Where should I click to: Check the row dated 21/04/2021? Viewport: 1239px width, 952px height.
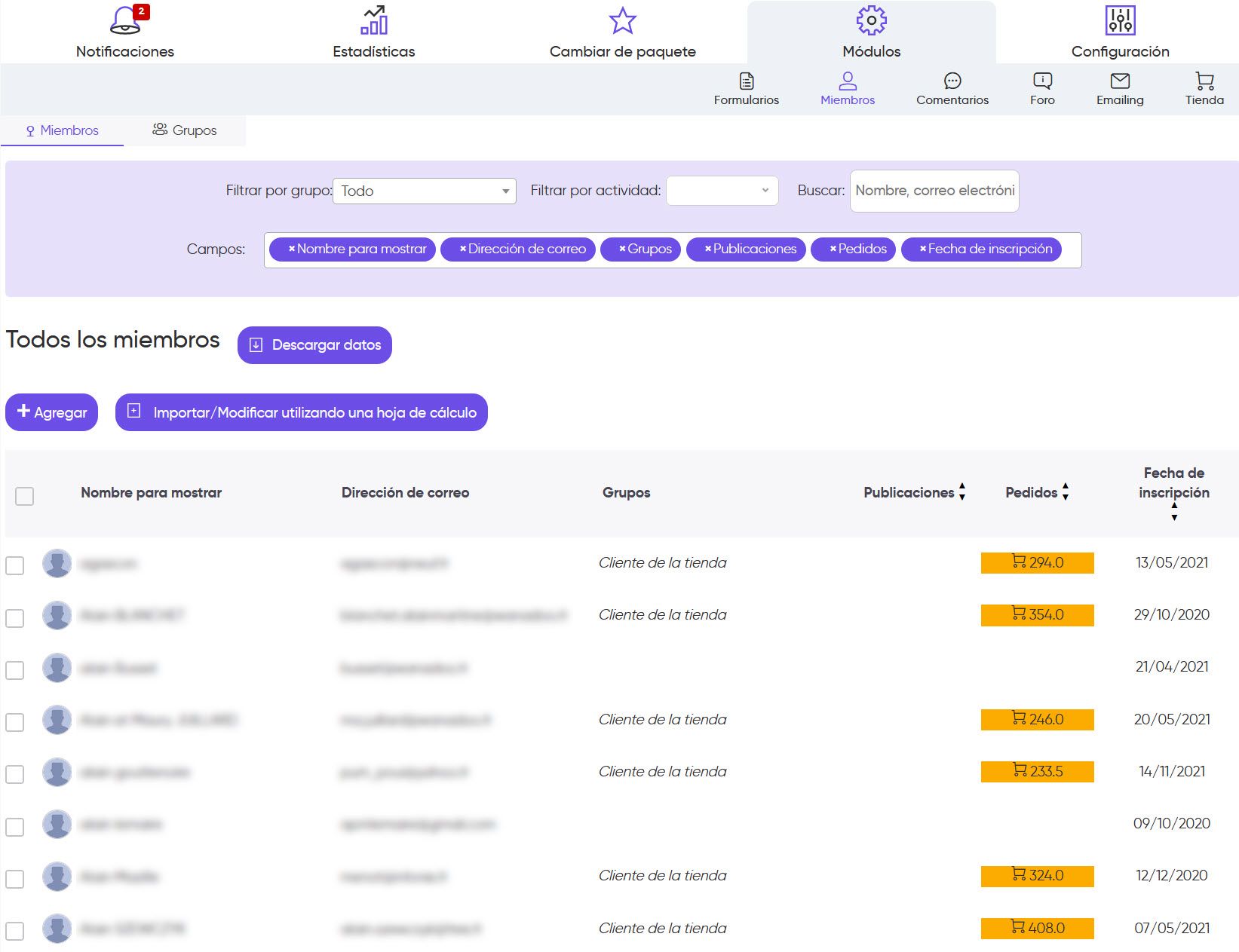point(15,670)
